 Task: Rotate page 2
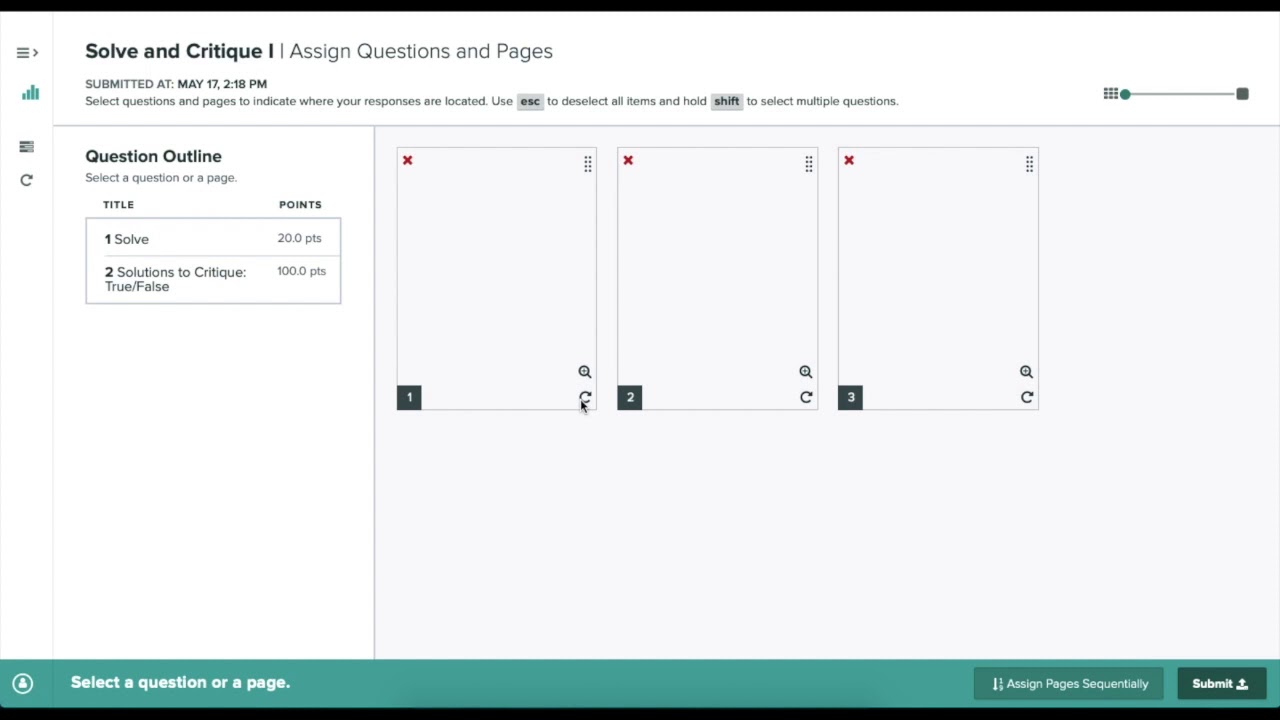coord(806,397)
